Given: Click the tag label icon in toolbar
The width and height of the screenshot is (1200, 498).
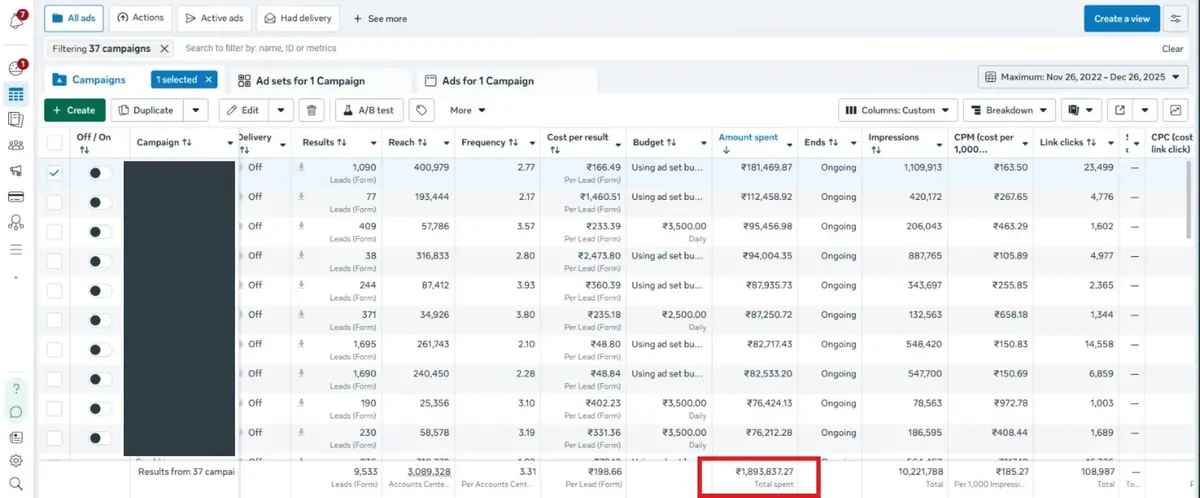Looking at the screenshot, I should click(423, 110).
